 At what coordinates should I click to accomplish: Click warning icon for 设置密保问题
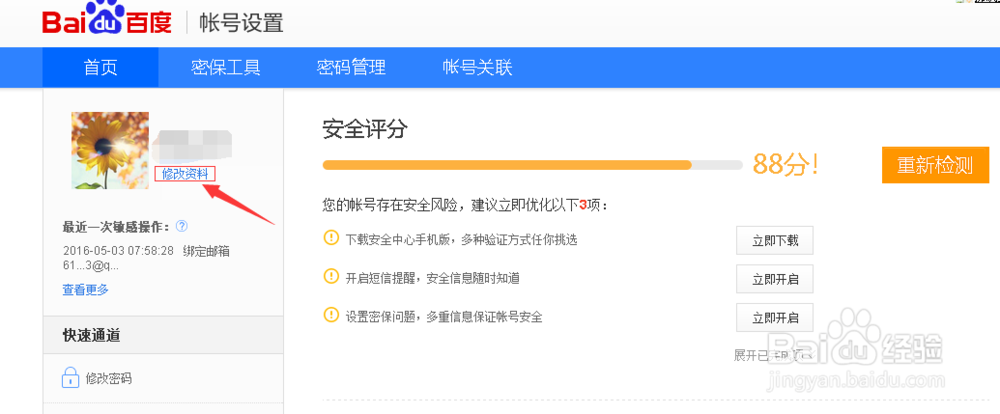coord(331,316)
